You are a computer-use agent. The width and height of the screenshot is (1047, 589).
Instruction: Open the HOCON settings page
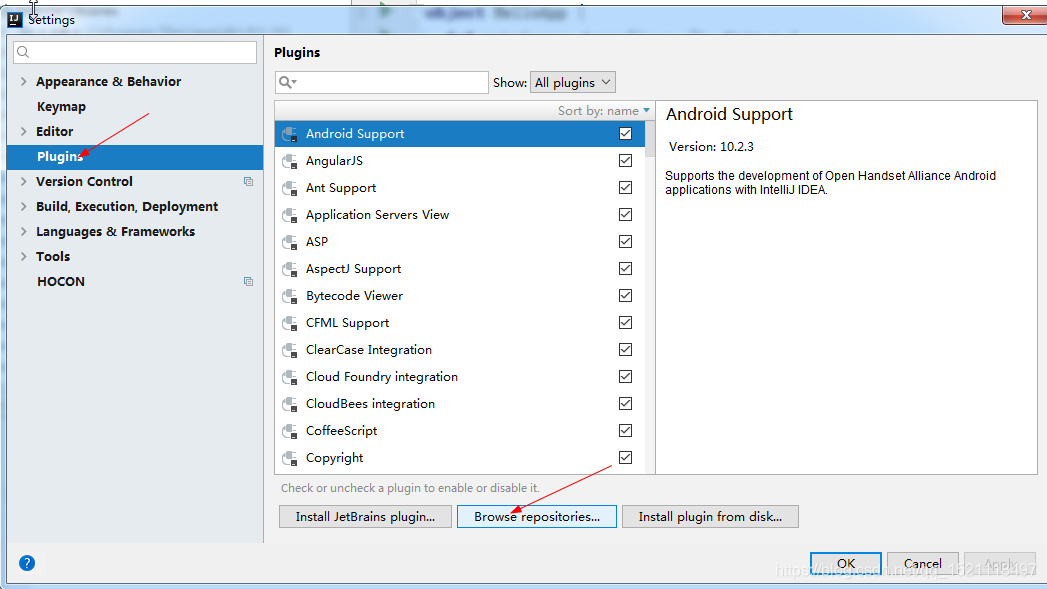coord(61,282)
